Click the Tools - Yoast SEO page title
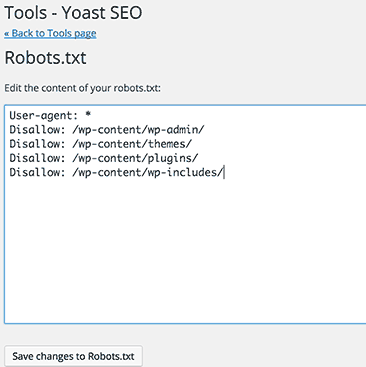366x367 pixels. click(73, 13)
